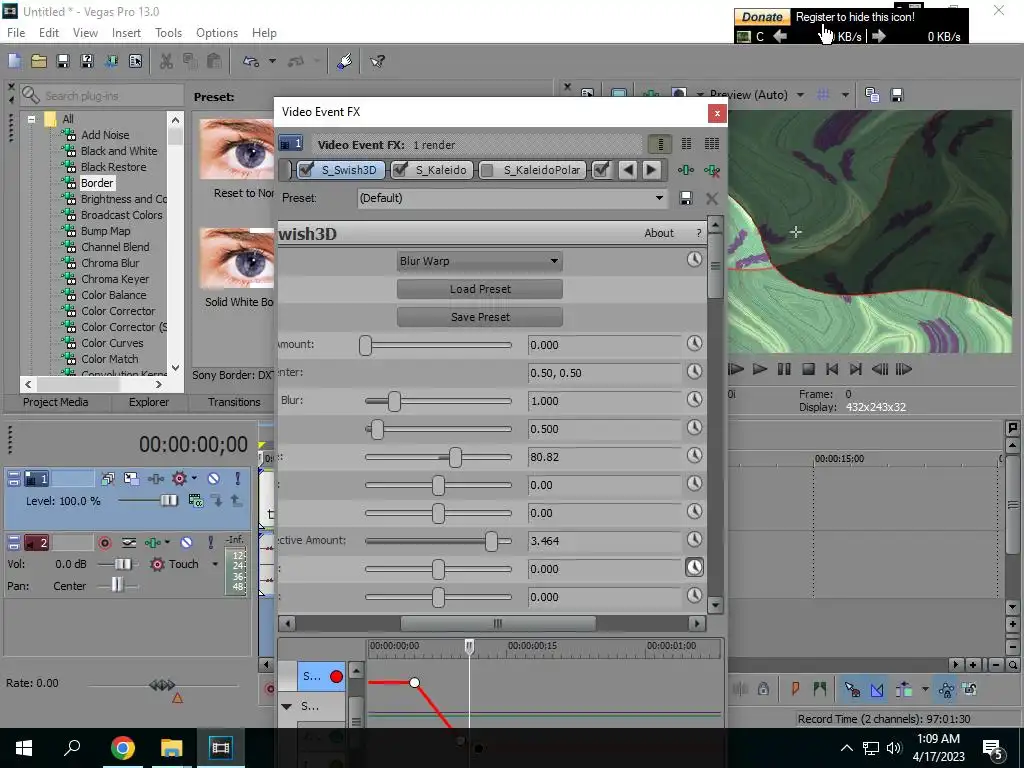The width and height of the screenshot is (1024, 768).
Task: Click the Donate button
Action: click(x=762, y=17)
